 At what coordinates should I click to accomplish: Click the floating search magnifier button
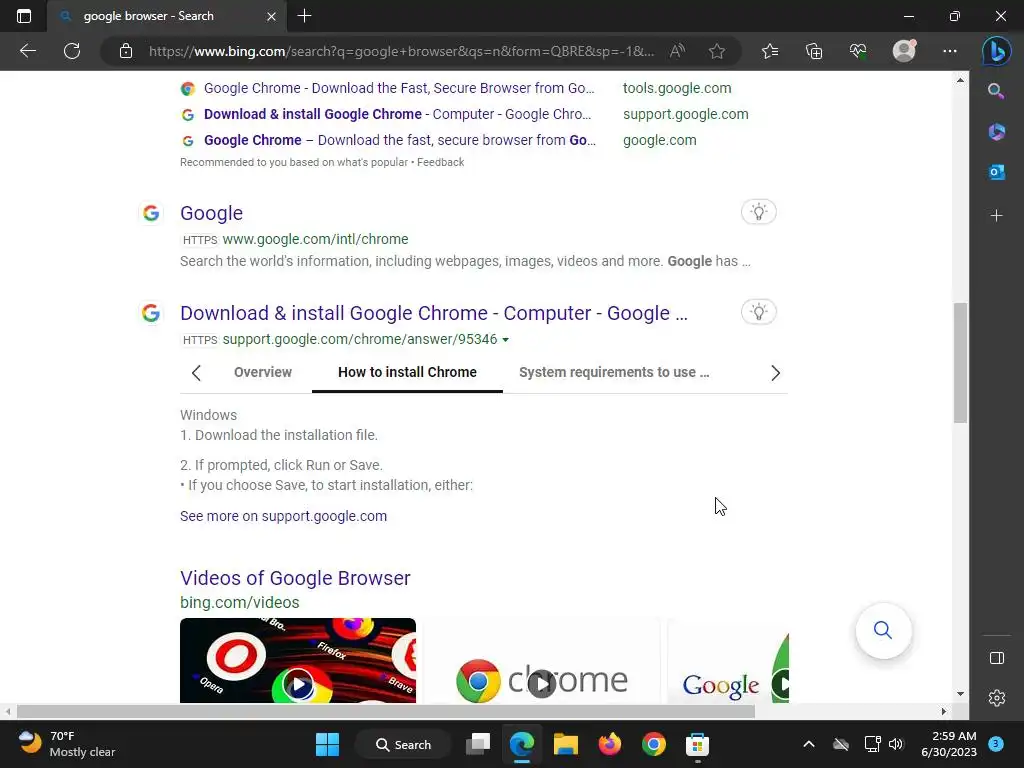[x=883, y=630]
